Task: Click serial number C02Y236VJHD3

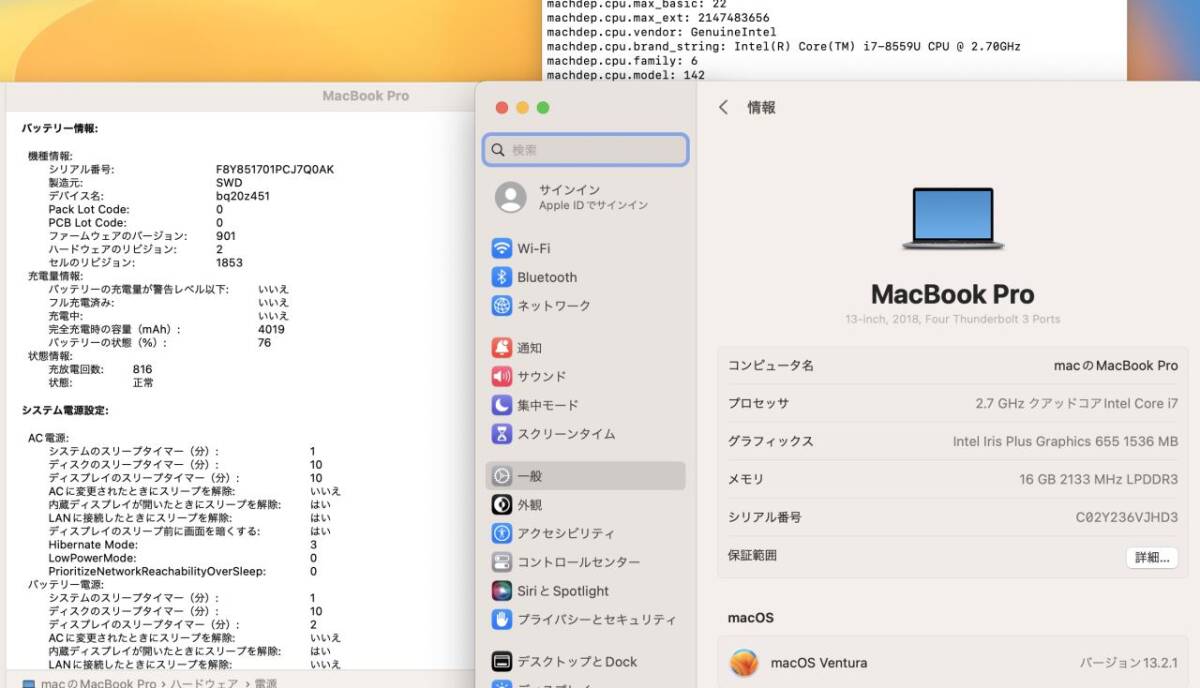Action: point(1127,517)
